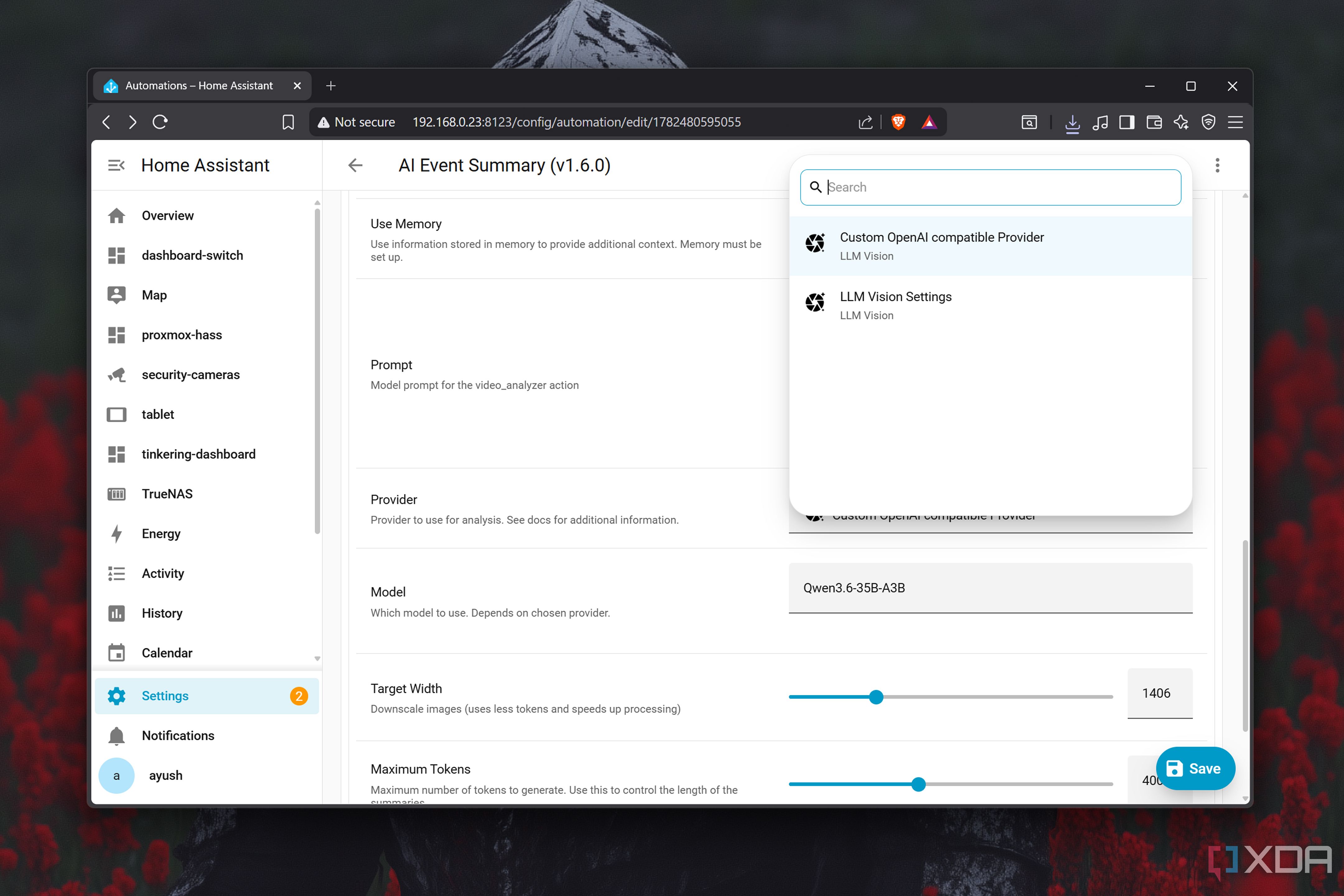
Task: Select Custom OpenAI compatible Provider option
Action: point(990,246)
